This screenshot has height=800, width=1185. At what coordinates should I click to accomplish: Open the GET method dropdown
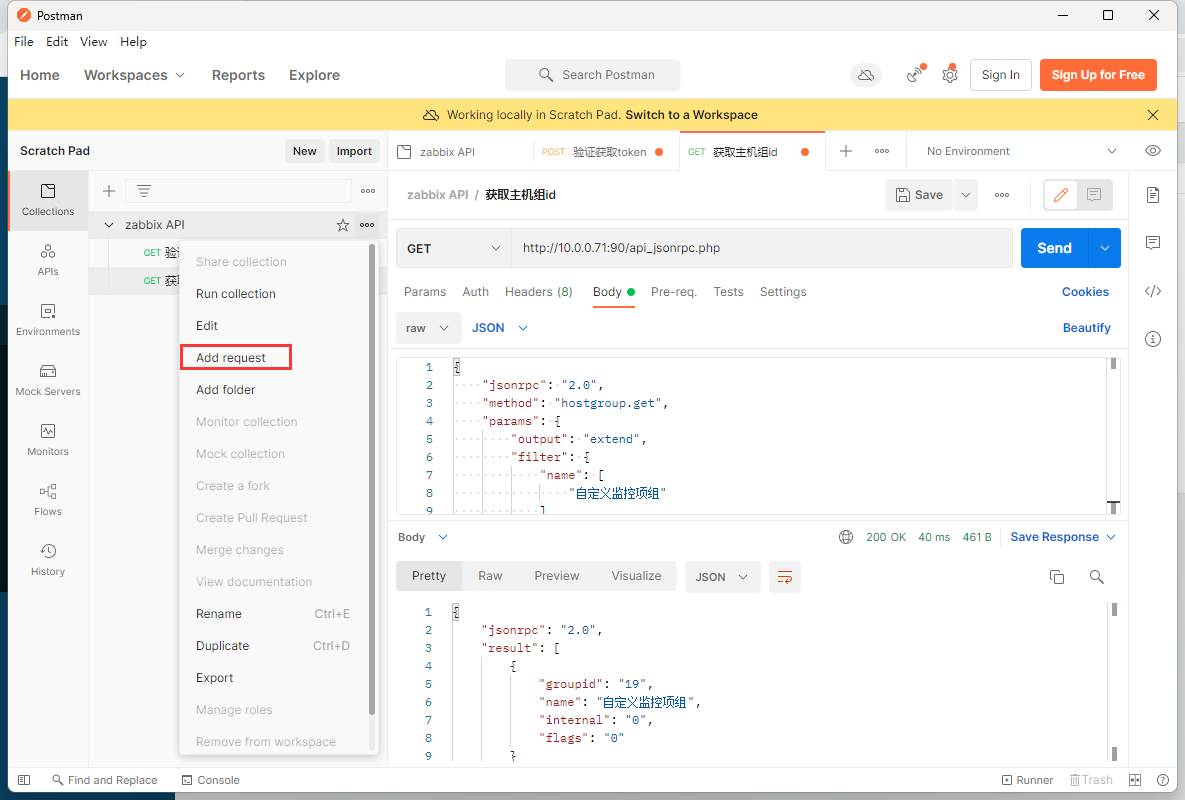[453, 249]
